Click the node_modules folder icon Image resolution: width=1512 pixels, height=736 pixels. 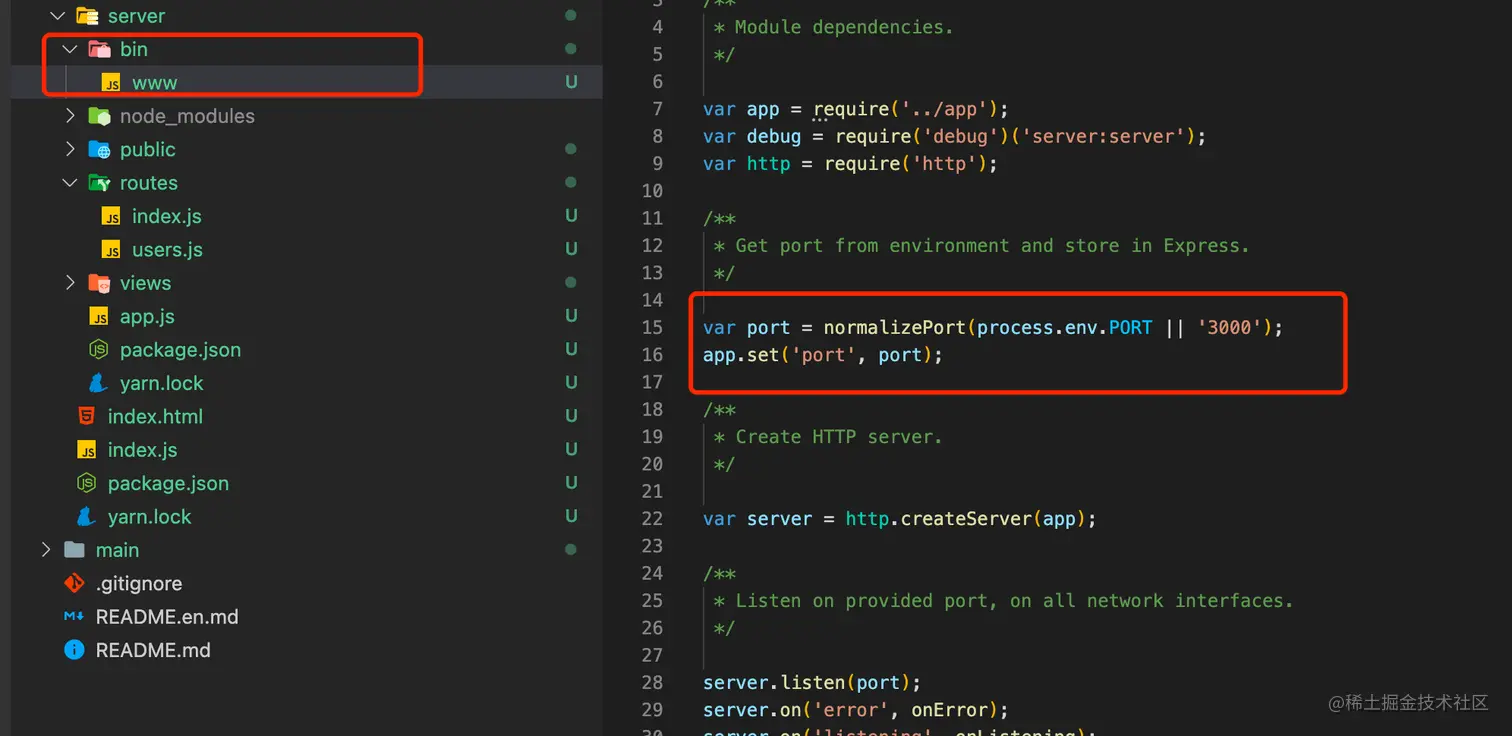point(99,116)
